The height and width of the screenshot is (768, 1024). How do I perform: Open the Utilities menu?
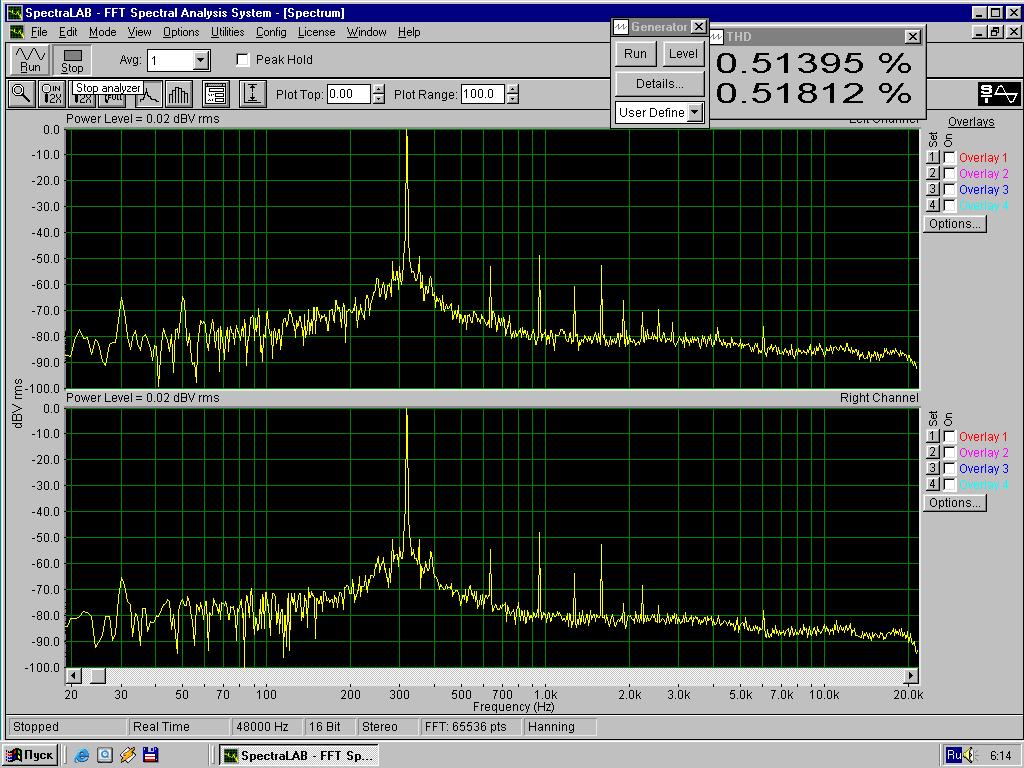(227, 32)
